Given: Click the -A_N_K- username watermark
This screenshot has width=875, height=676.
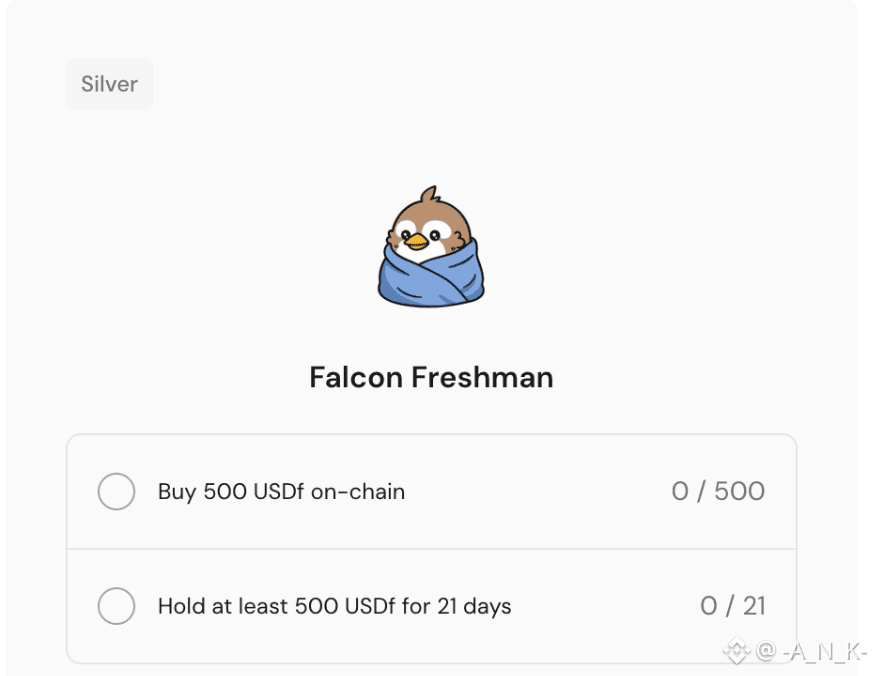Looking at the screenshot, I should (825, 652).
